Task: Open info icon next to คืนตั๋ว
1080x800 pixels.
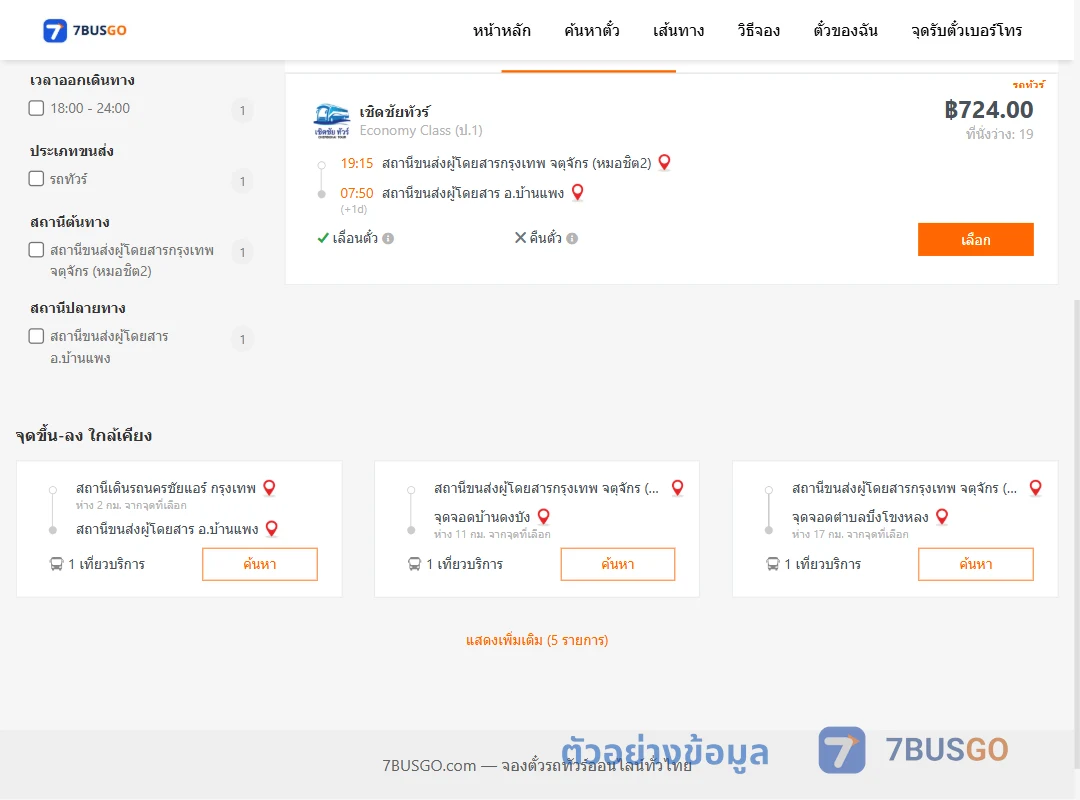Action: (572, 238)
